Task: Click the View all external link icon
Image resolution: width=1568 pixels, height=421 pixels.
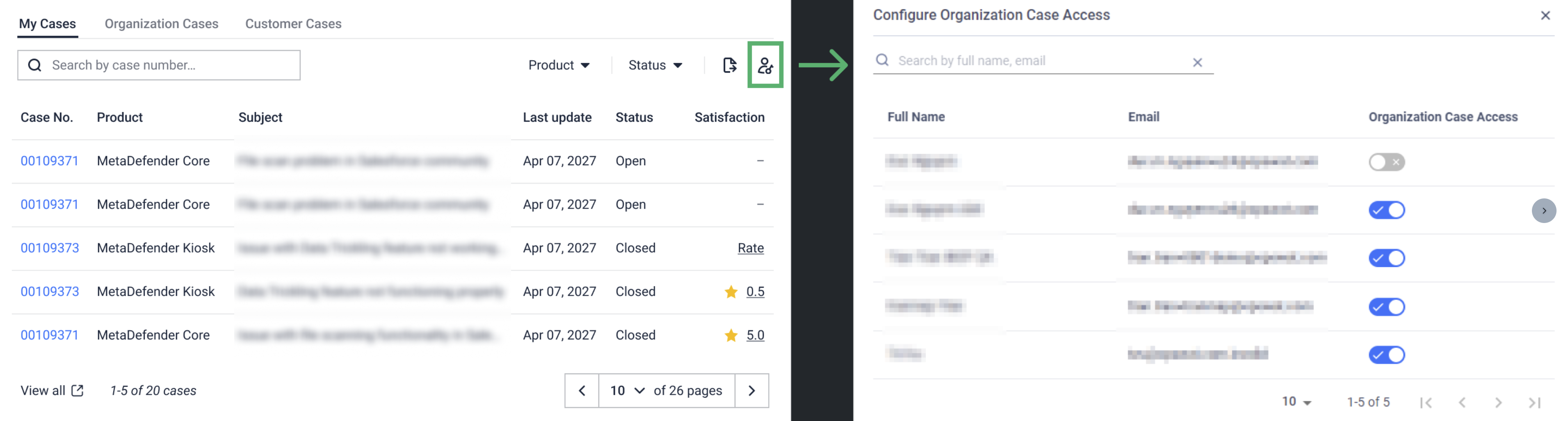Action: click(x=77, y=391)
